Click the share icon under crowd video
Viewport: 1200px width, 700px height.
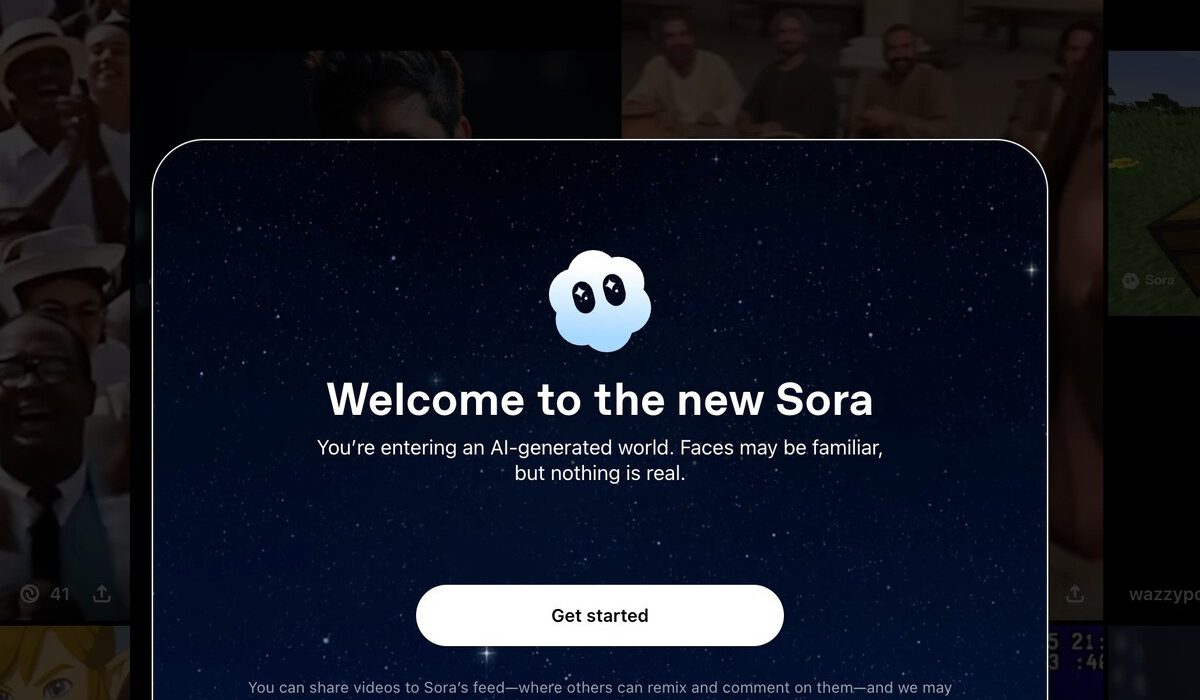pyautogui.click(x=101, y=594)
